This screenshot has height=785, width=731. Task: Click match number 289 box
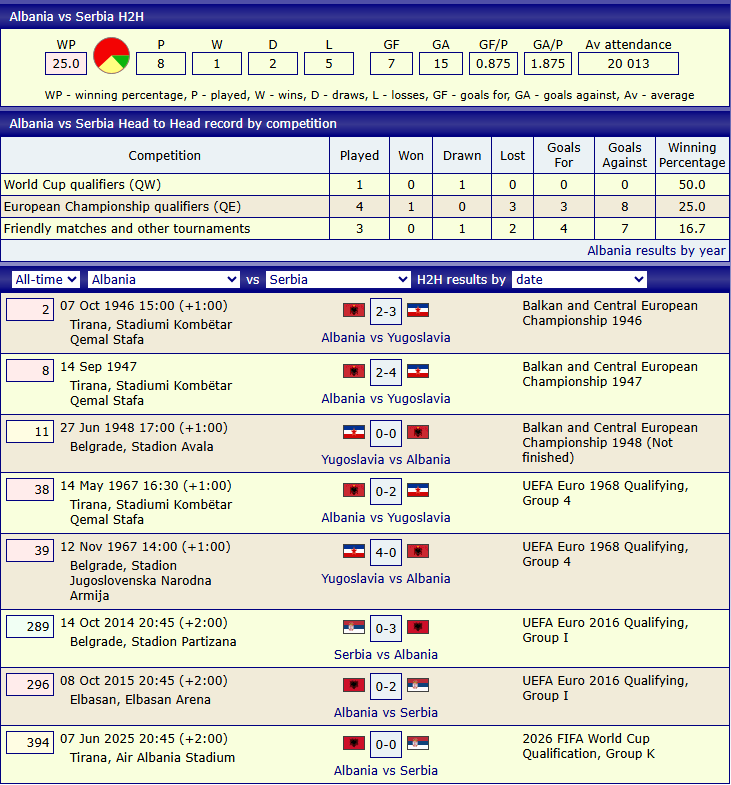click(x=30, y=626)
